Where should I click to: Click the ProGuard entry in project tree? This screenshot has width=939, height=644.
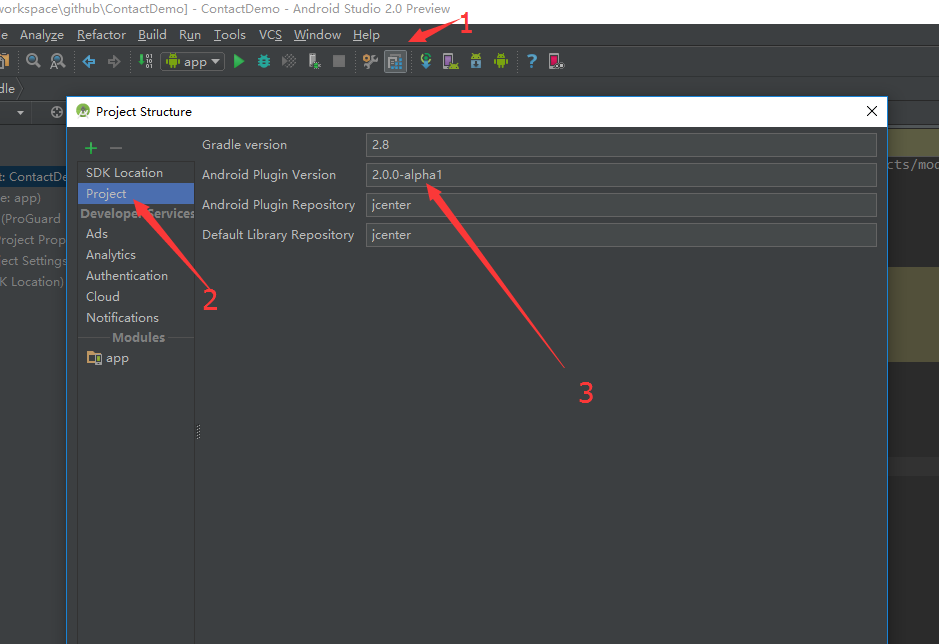(x=31, y=219)
